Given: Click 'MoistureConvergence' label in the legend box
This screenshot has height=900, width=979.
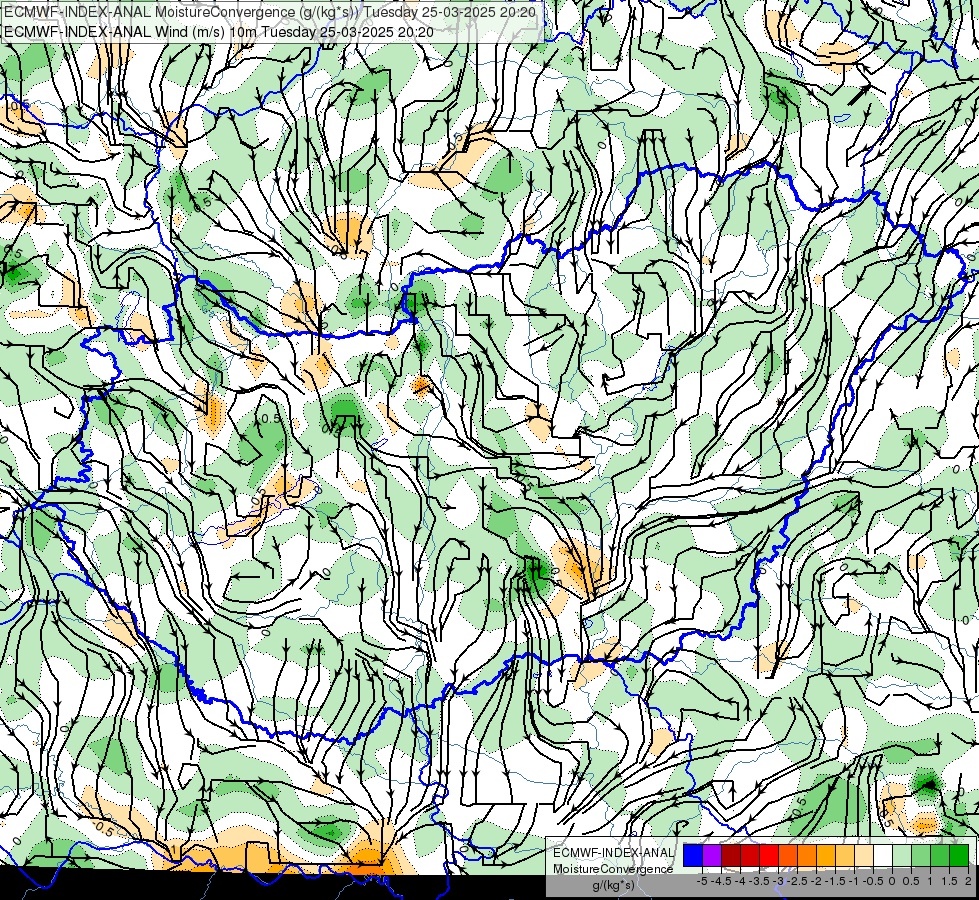Looking at the screenshot, I should pos(613,869).
